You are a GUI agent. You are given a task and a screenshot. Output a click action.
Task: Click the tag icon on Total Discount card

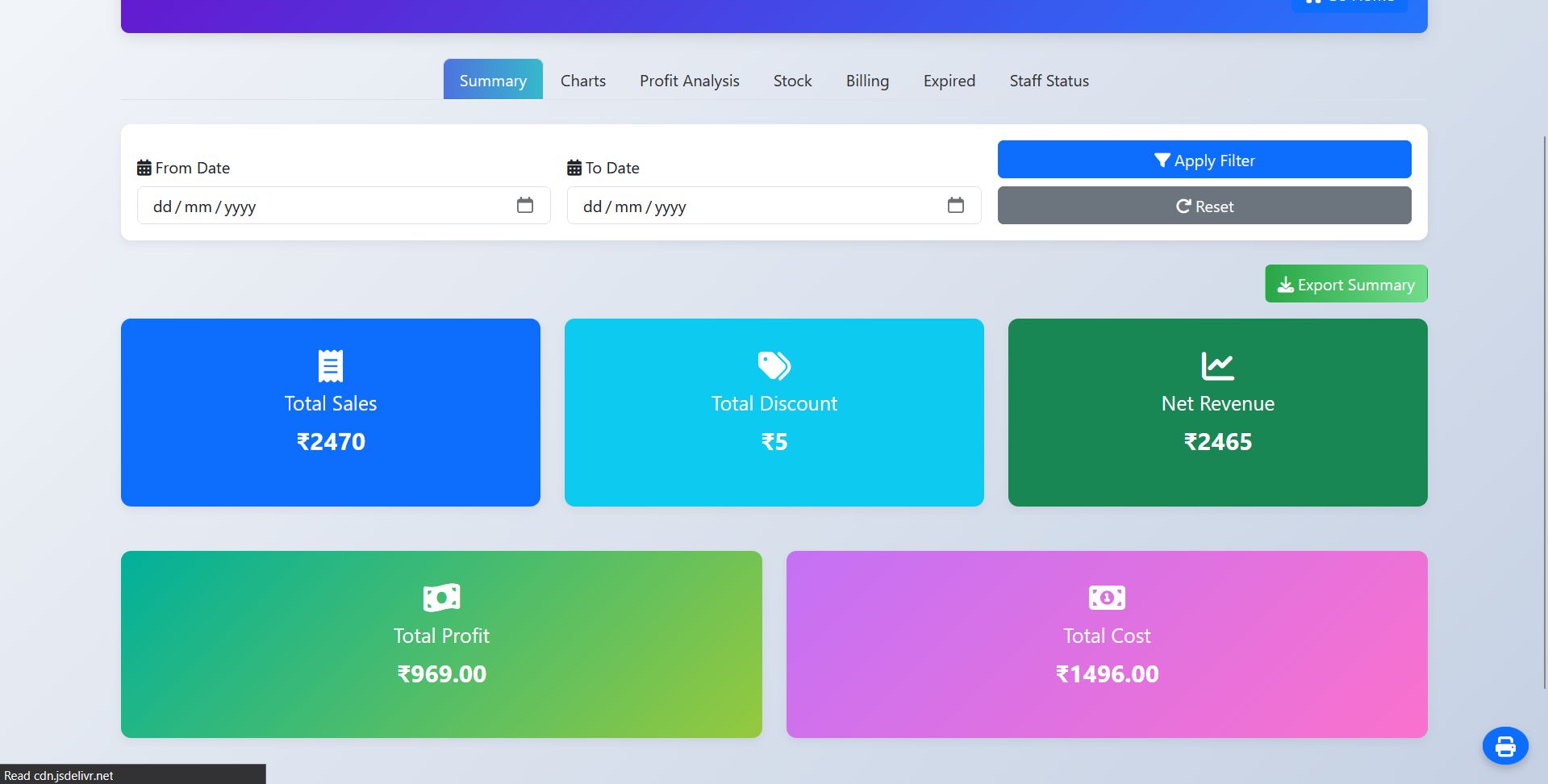[774, 365]
